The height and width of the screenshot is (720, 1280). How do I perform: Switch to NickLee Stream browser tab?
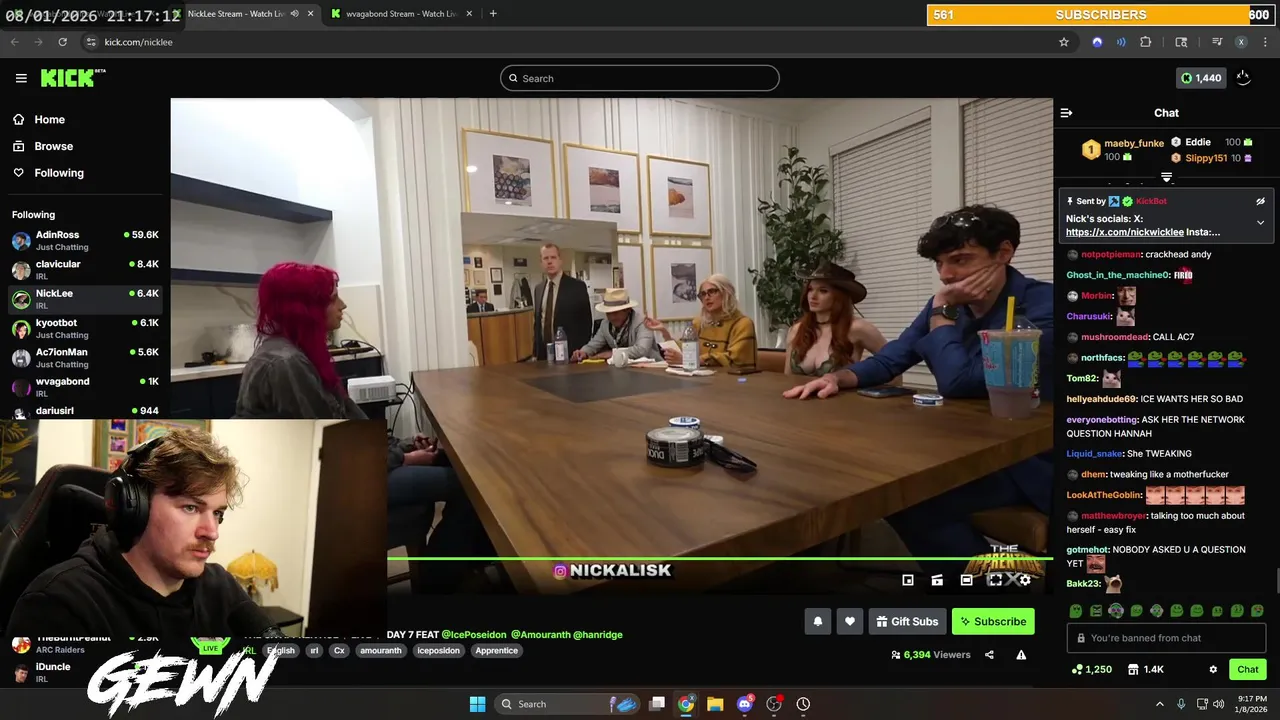[235, 14]
